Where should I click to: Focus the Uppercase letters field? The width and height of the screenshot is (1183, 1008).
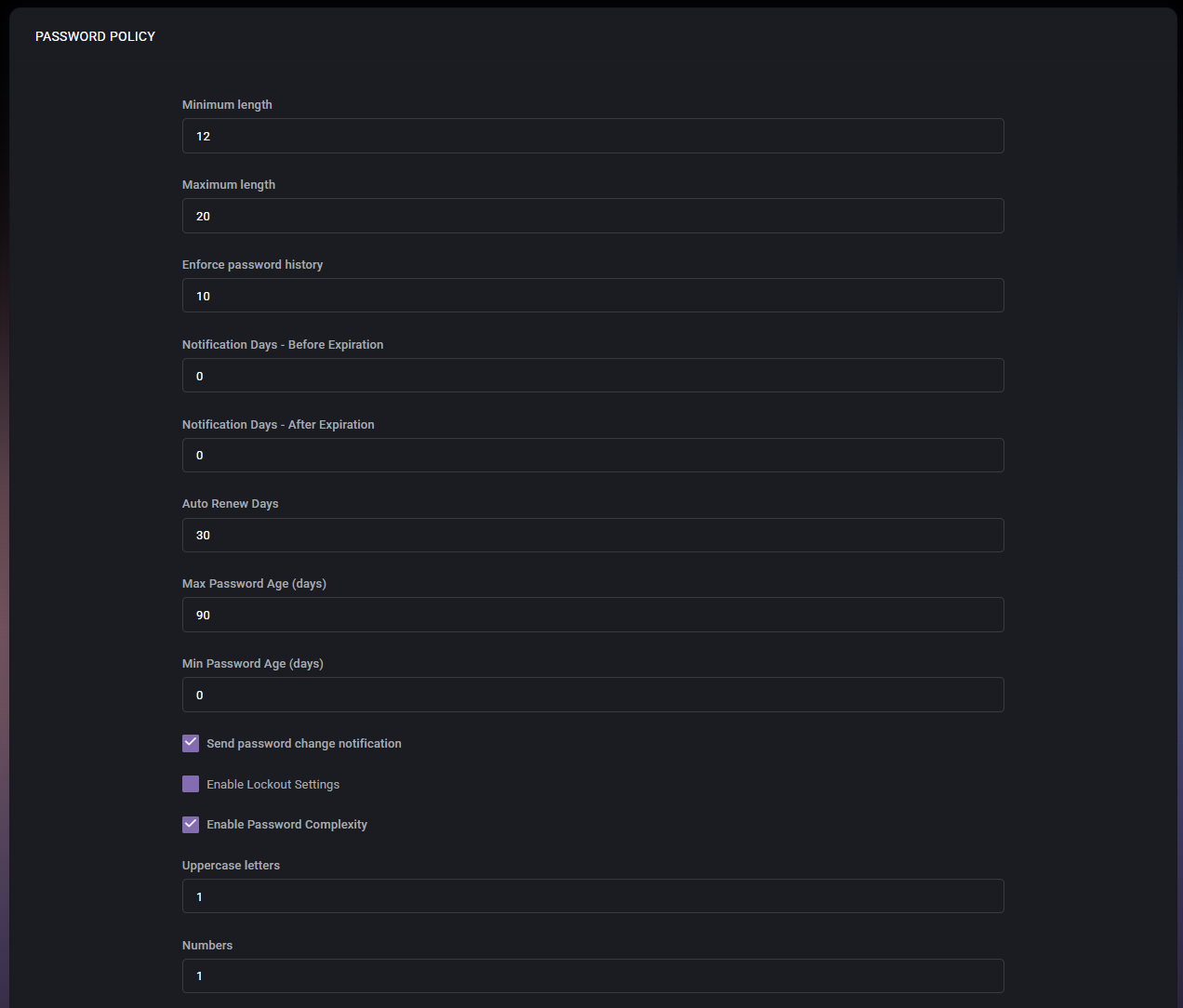(x=592, y=896)
